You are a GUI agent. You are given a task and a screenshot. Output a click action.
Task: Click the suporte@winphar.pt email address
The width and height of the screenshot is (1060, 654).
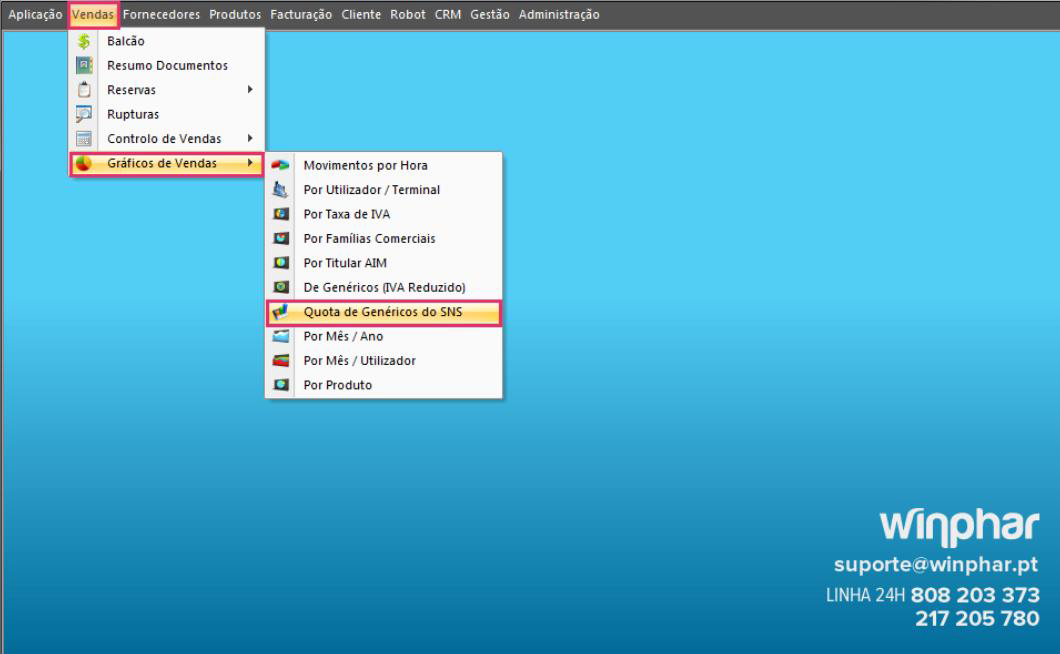[x=936, y=565]
